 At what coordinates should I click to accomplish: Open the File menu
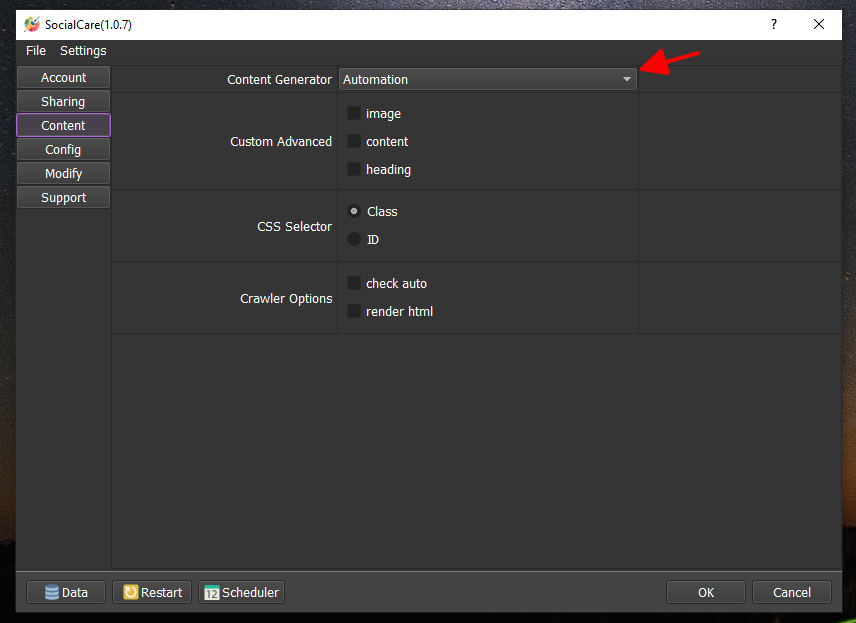click(36, 51)
